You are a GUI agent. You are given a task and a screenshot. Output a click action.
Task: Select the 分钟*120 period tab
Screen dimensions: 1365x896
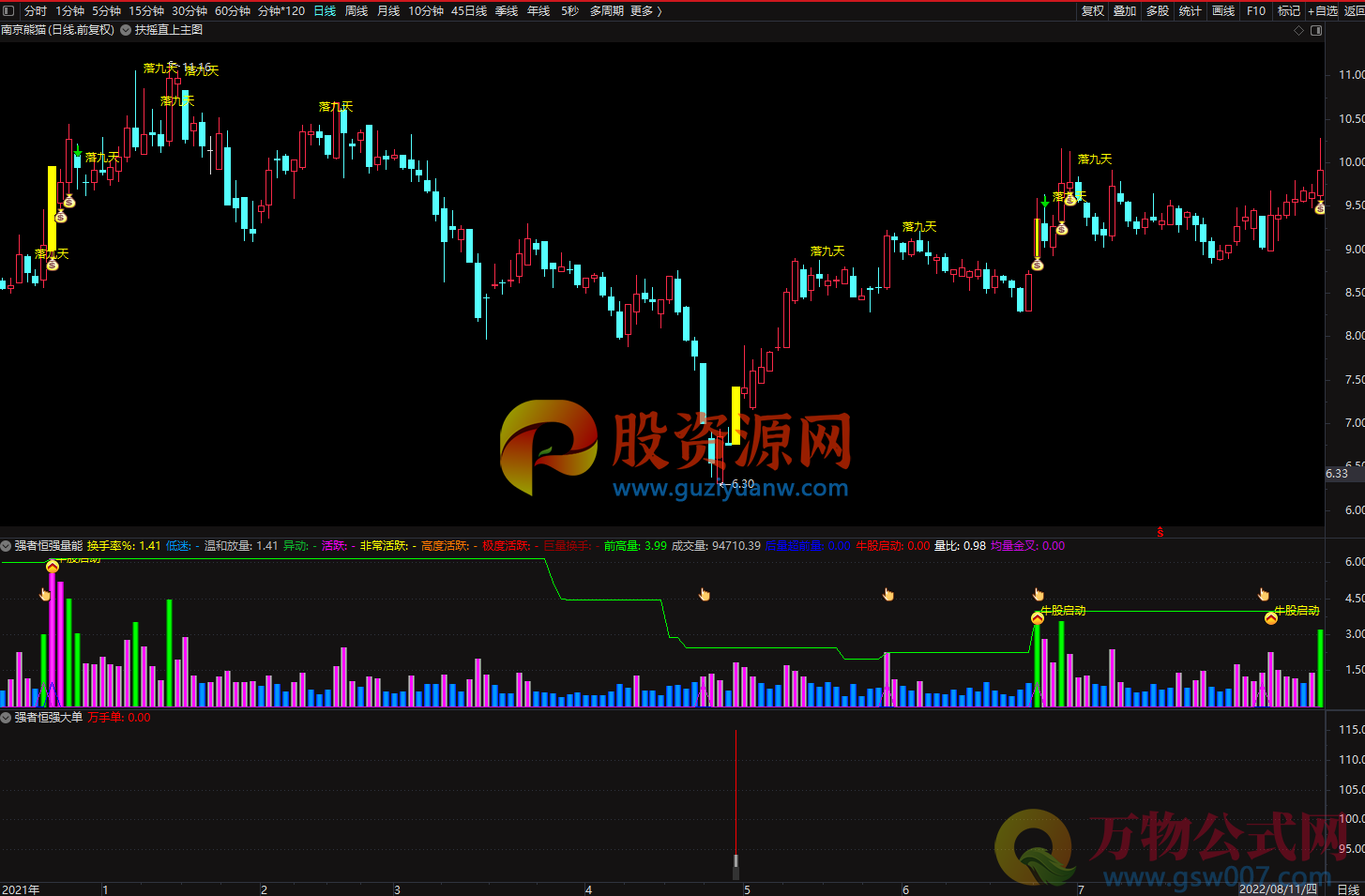281,10
